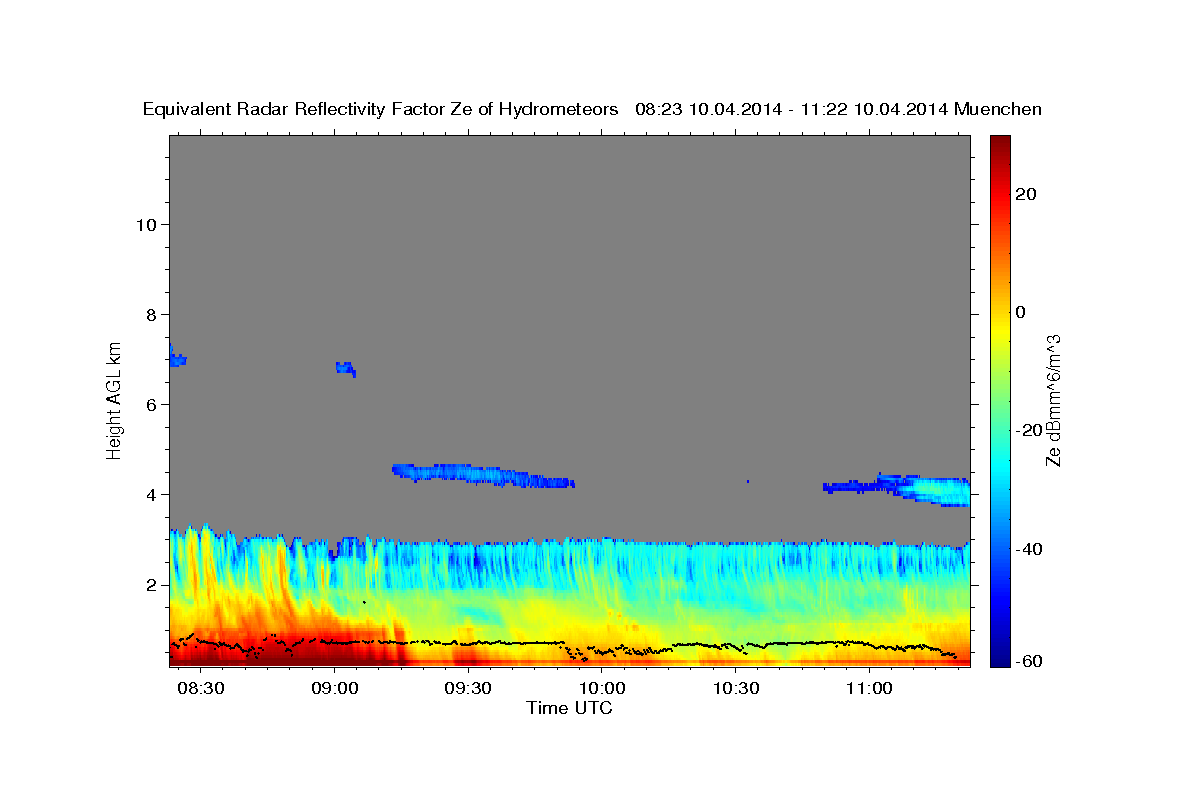Viewport: 1200px width, 800px height.
Task: Click the height tick label '4'
Action: coord(151,494)
